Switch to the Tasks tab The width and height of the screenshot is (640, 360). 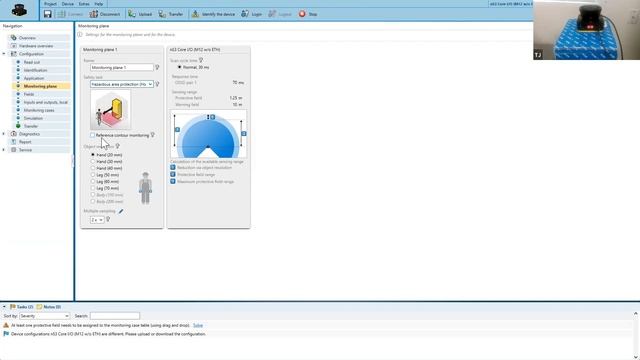(x=21, y=307)
